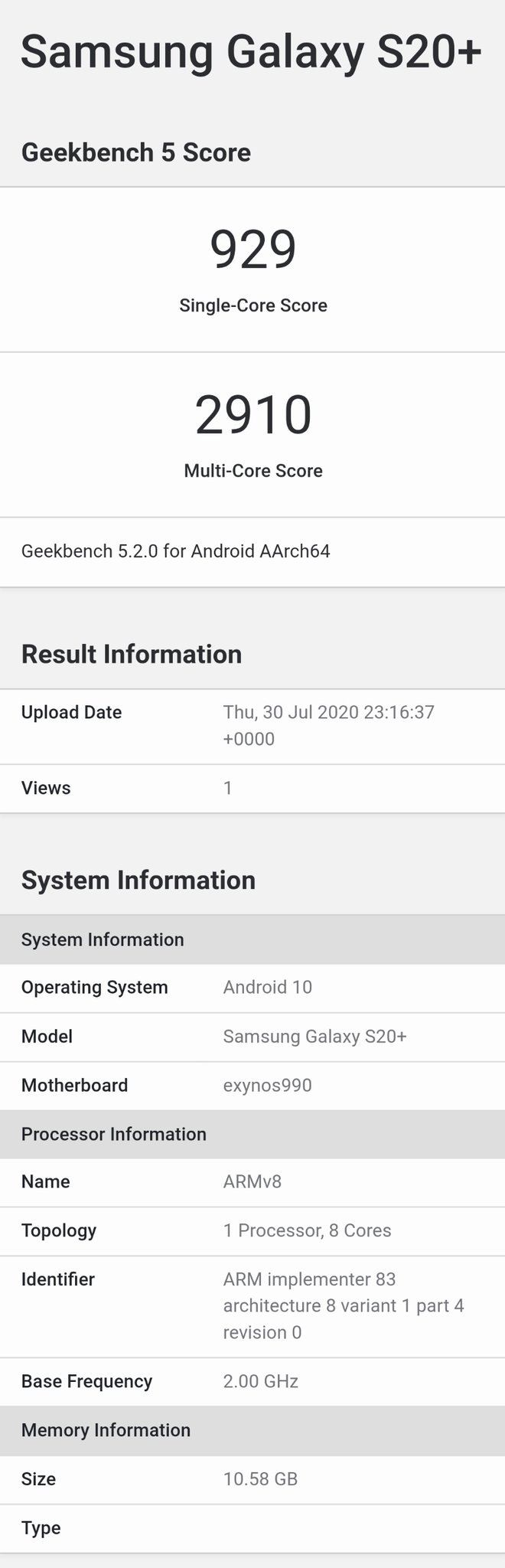The height and width of the screenshot is (1568, 505).
Task: Click the 929 single-core score number
Action: coord(252,250)
